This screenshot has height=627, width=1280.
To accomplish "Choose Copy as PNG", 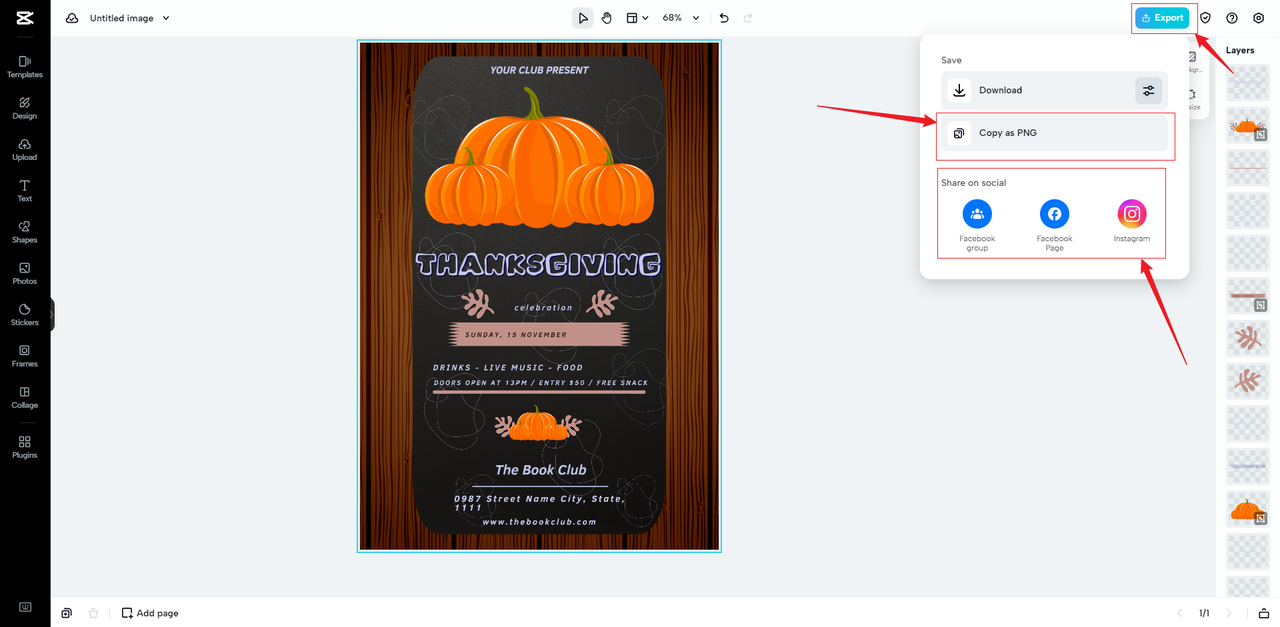I will 1054,133.
